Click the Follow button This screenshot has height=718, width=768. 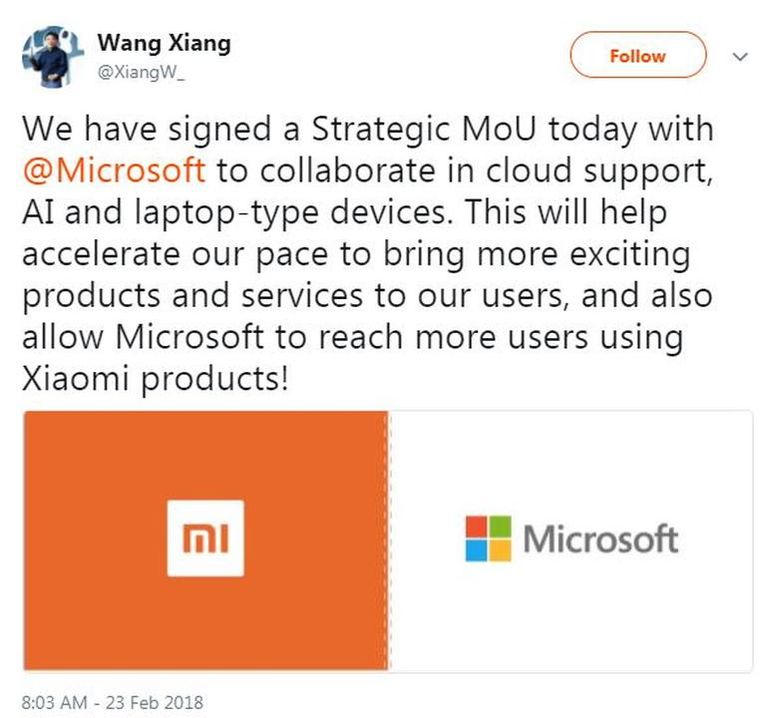click(637, 56)
